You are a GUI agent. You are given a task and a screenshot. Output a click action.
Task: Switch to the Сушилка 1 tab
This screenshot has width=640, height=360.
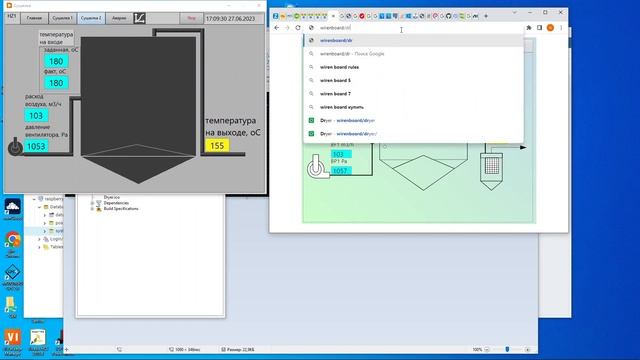click(62, 18)
